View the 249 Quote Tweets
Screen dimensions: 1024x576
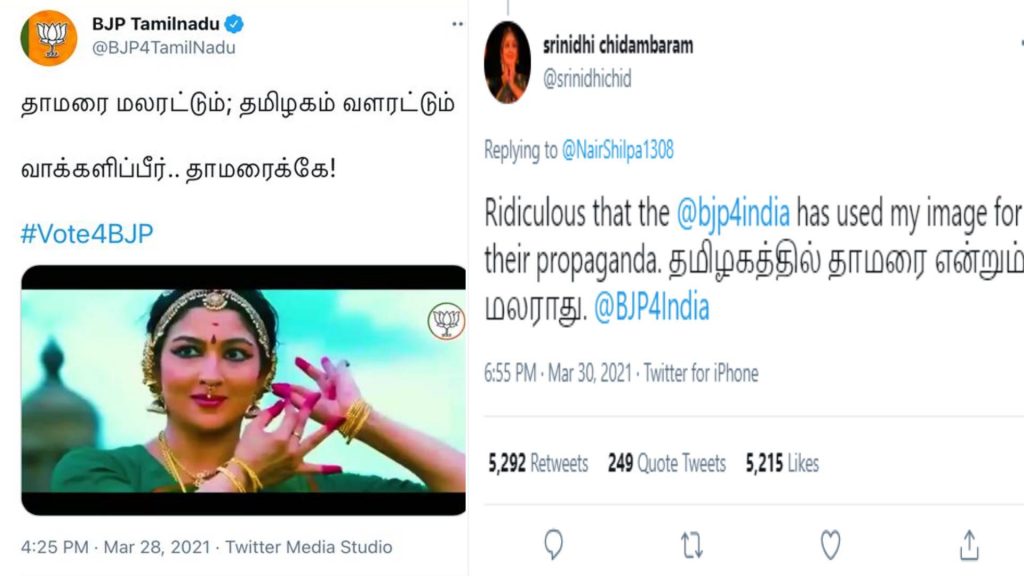coord(667,463)
